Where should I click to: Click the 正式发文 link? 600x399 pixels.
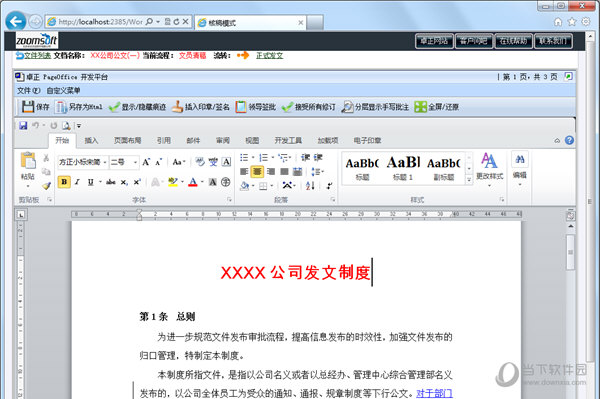[x=269, y=55]
